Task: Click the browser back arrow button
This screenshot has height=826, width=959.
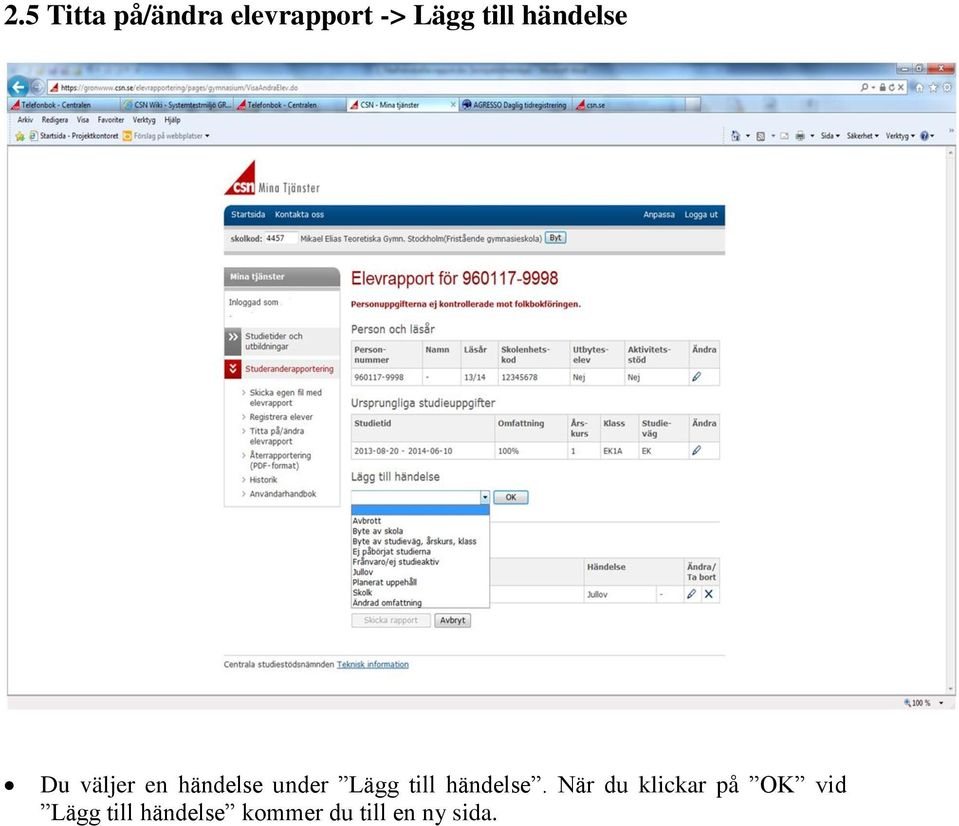Action: tap(19, 87)
